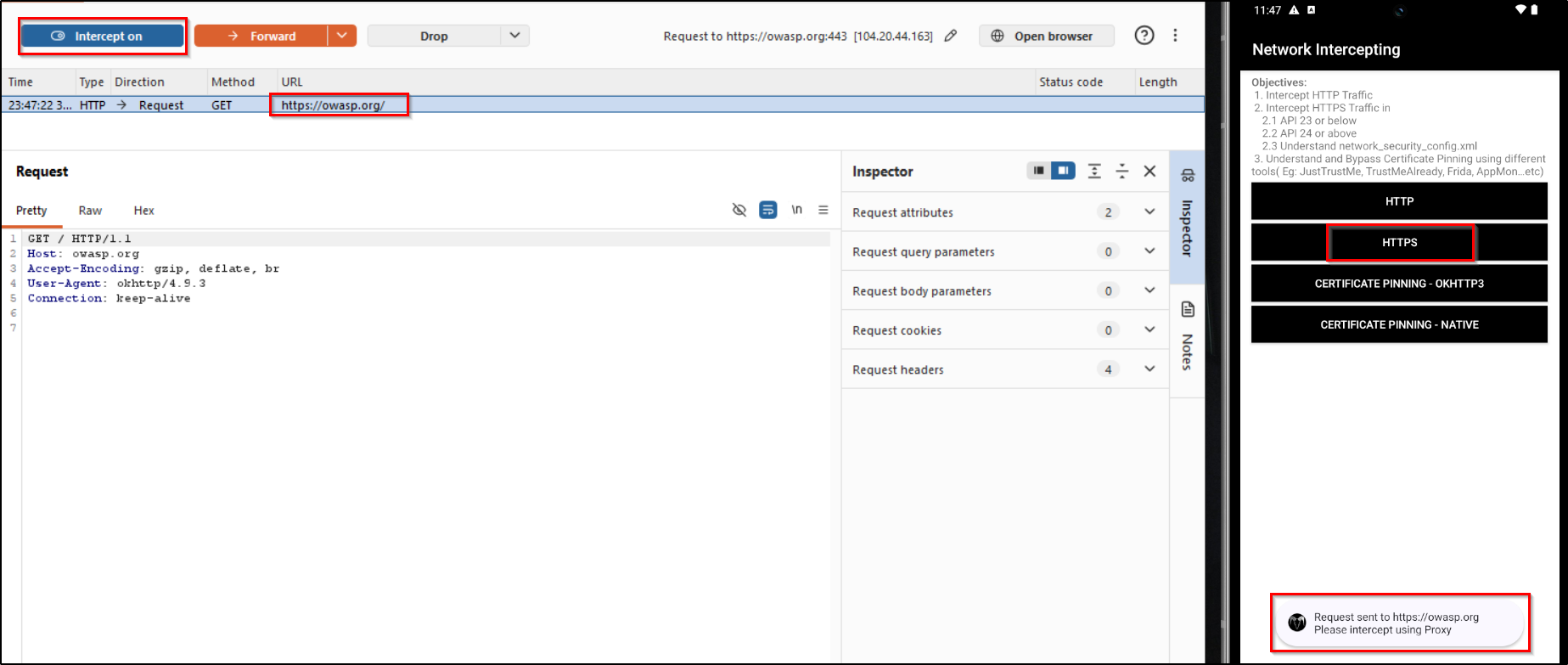Image resolution: width=1568 pixels, height=665 pixels.
Task: Switch to the Raw tab
Action: [90, 211]
